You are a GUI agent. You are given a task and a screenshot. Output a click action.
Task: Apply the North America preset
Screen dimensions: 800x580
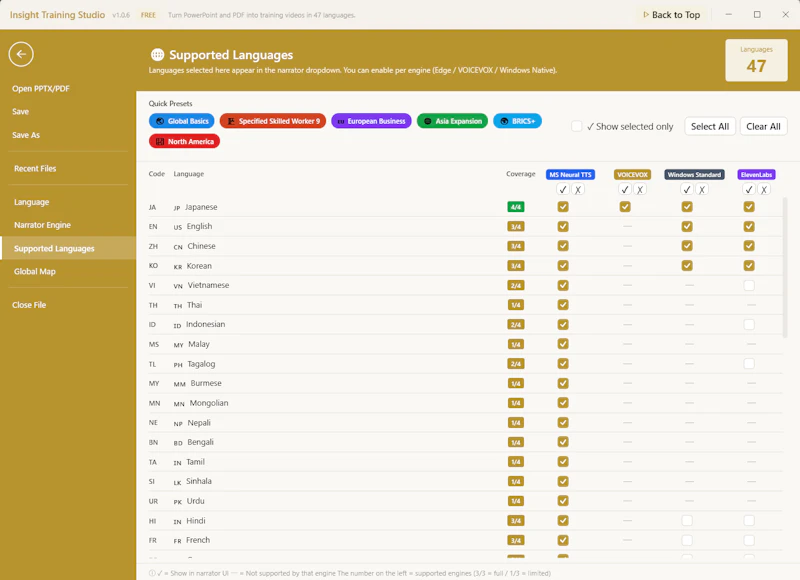pos(185,141)
